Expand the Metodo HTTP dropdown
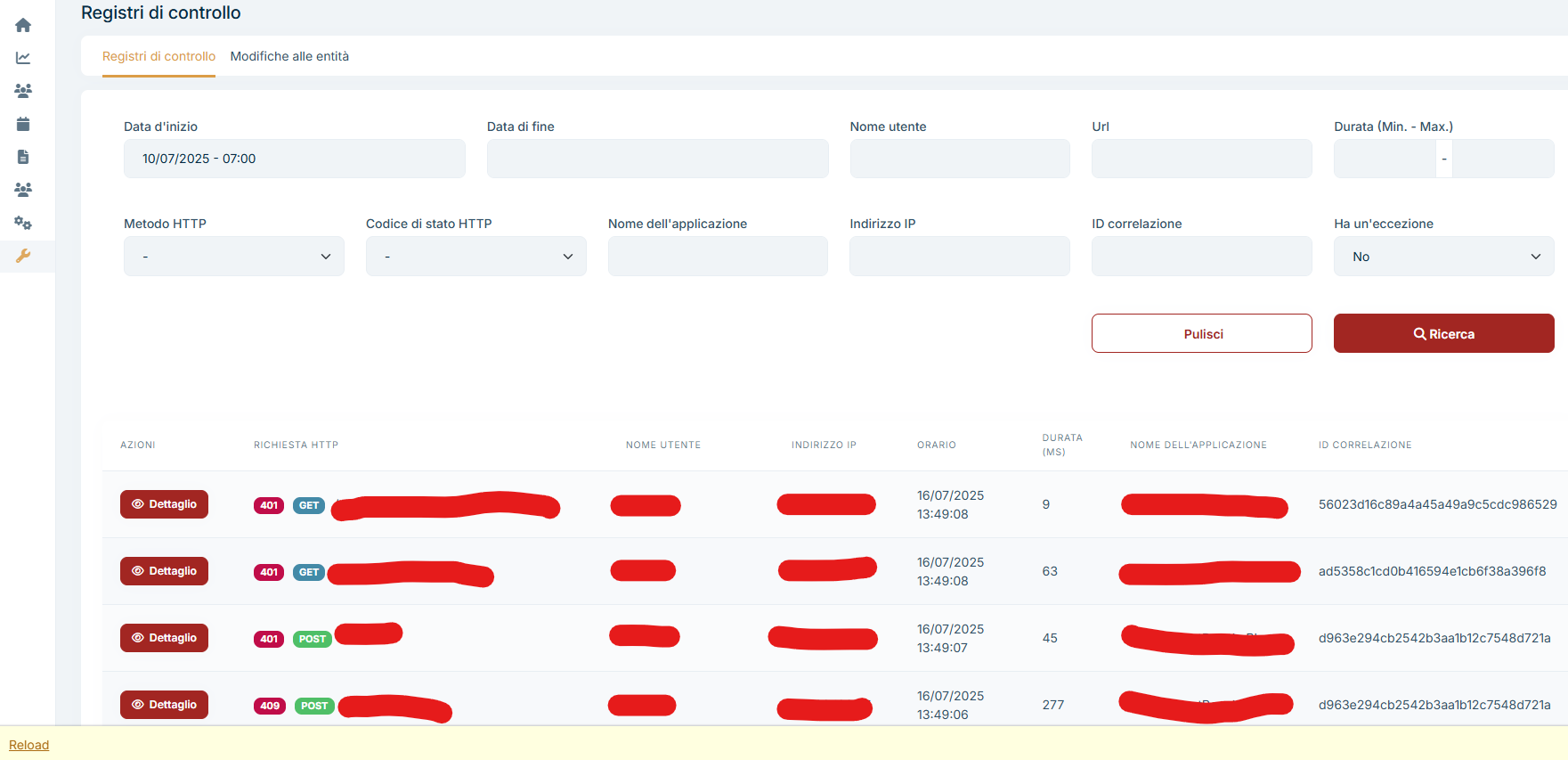This screenshot has width=1568, height=760. tap(233, 257)
